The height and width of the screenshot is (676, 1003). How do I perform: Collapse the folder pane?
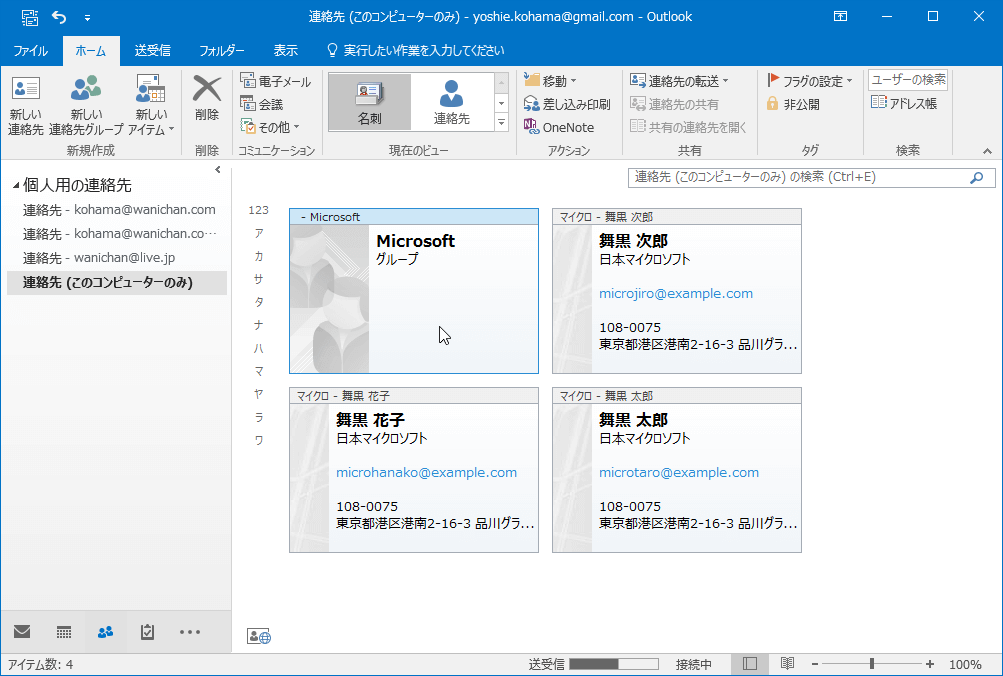217,169
